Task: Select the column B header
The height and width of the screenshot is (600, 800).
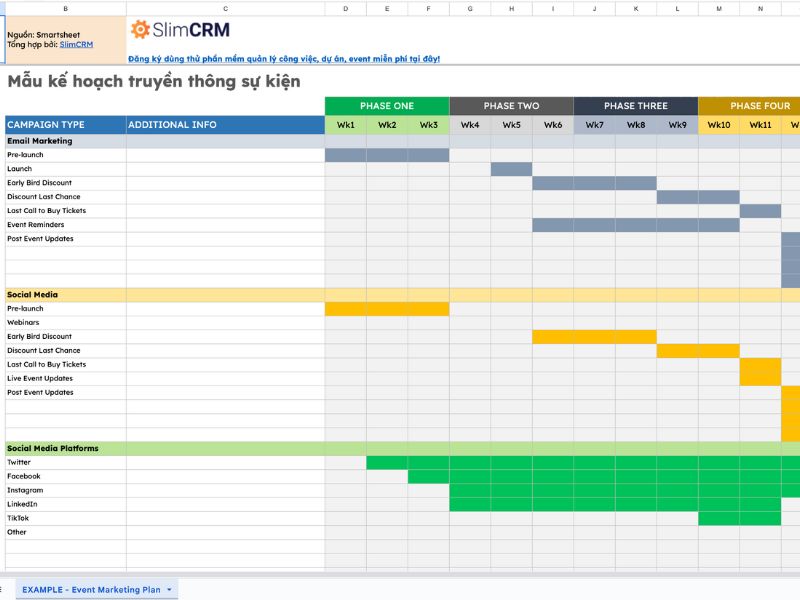Action: (x=66, y=8)
